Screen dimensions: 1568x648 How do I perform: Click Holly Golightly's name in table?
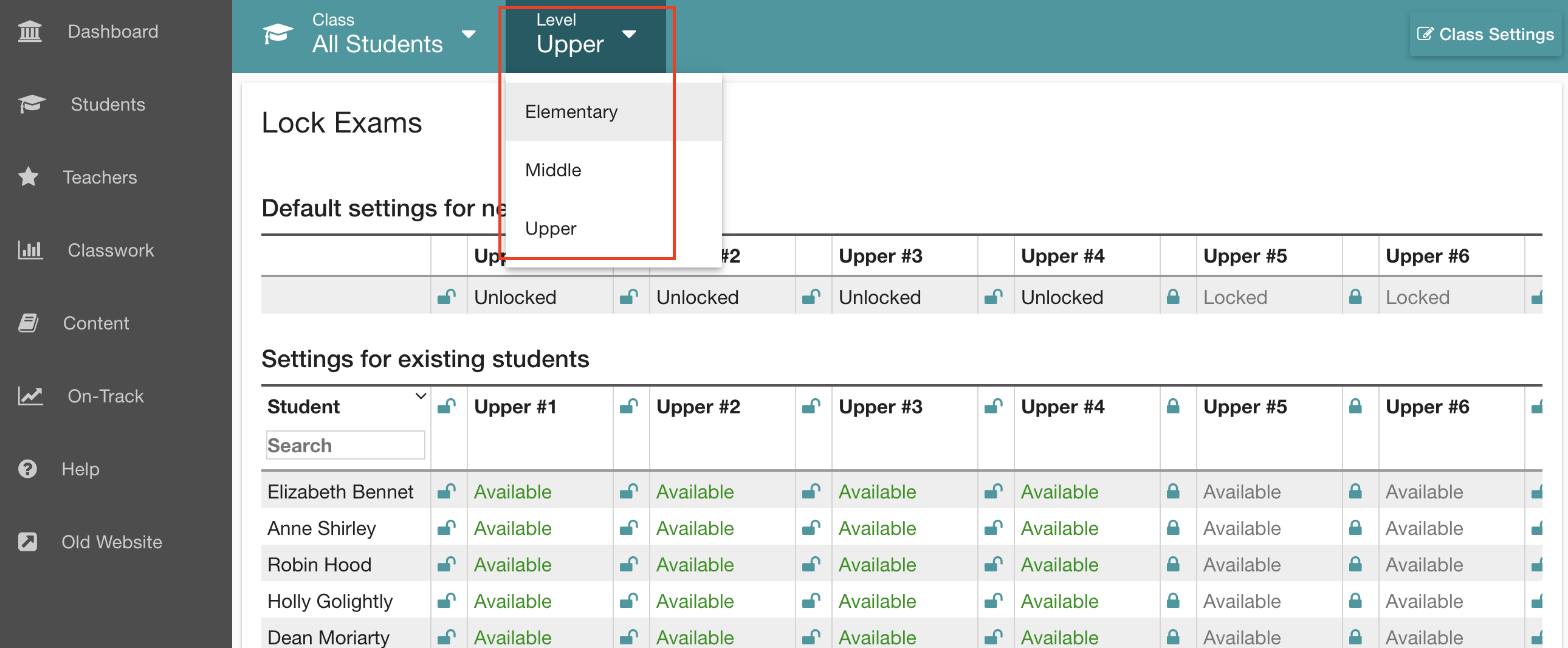click(x=330, y=601)
